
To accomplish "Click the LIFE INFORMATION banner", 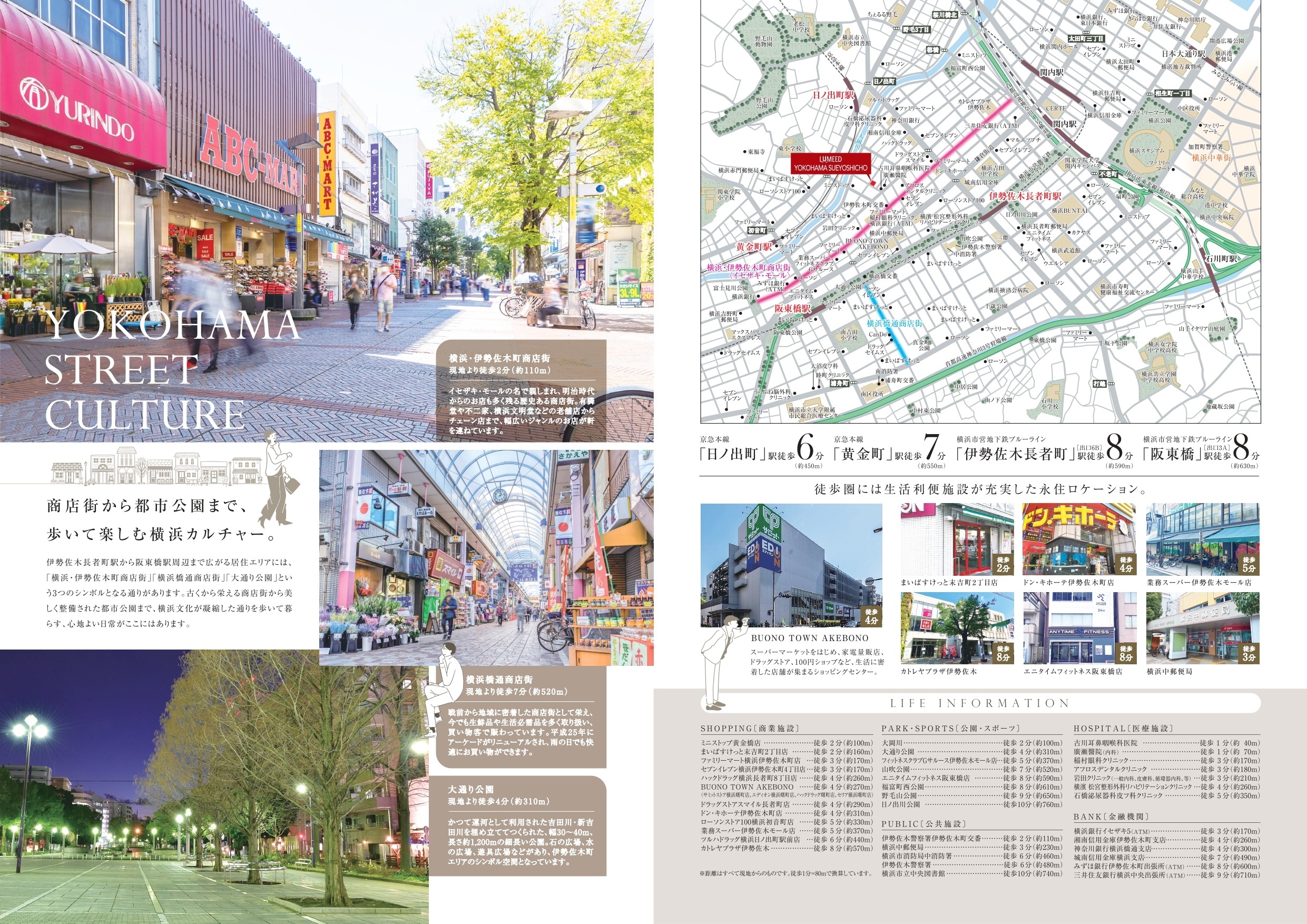I will [x=980, y=703].
